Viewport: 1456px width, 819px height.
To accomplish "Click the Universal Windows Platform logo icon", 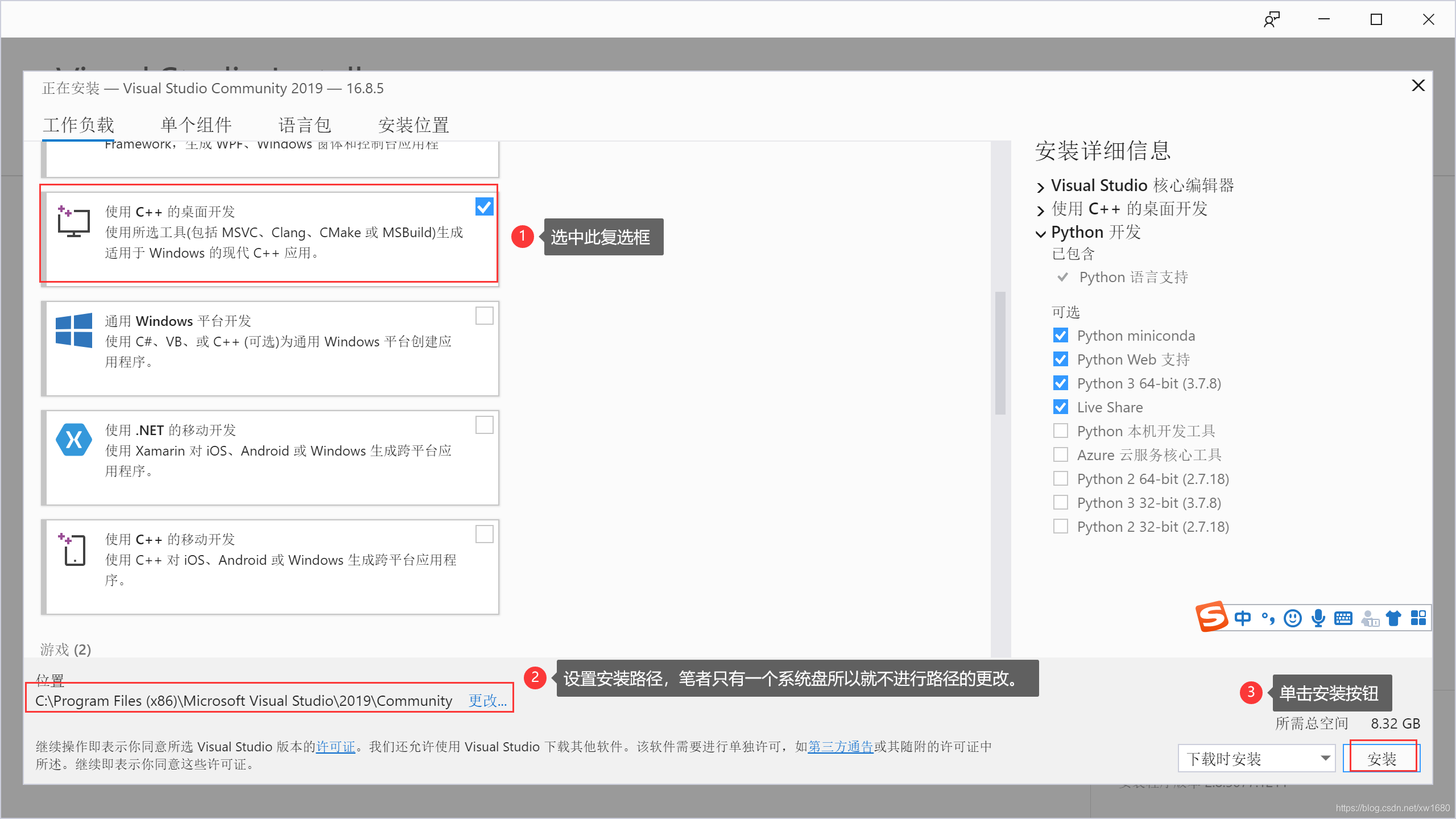I will pyautogui.click(x=74, y=330).
